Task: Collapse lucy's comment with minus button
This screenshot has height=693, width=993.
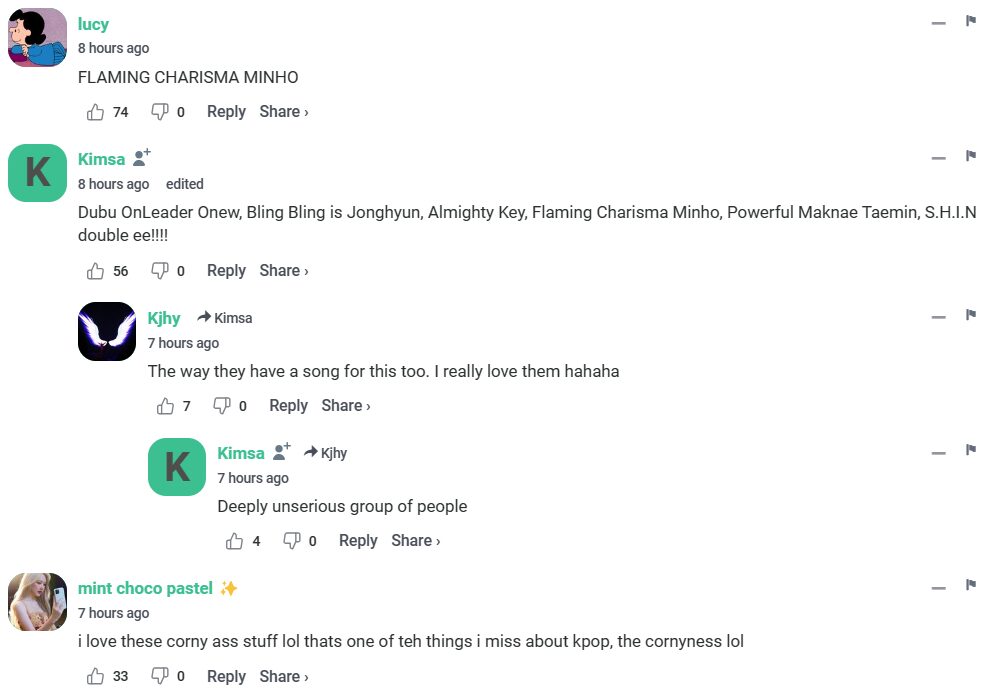Action: pyautogui.click(x=938, y=22)
